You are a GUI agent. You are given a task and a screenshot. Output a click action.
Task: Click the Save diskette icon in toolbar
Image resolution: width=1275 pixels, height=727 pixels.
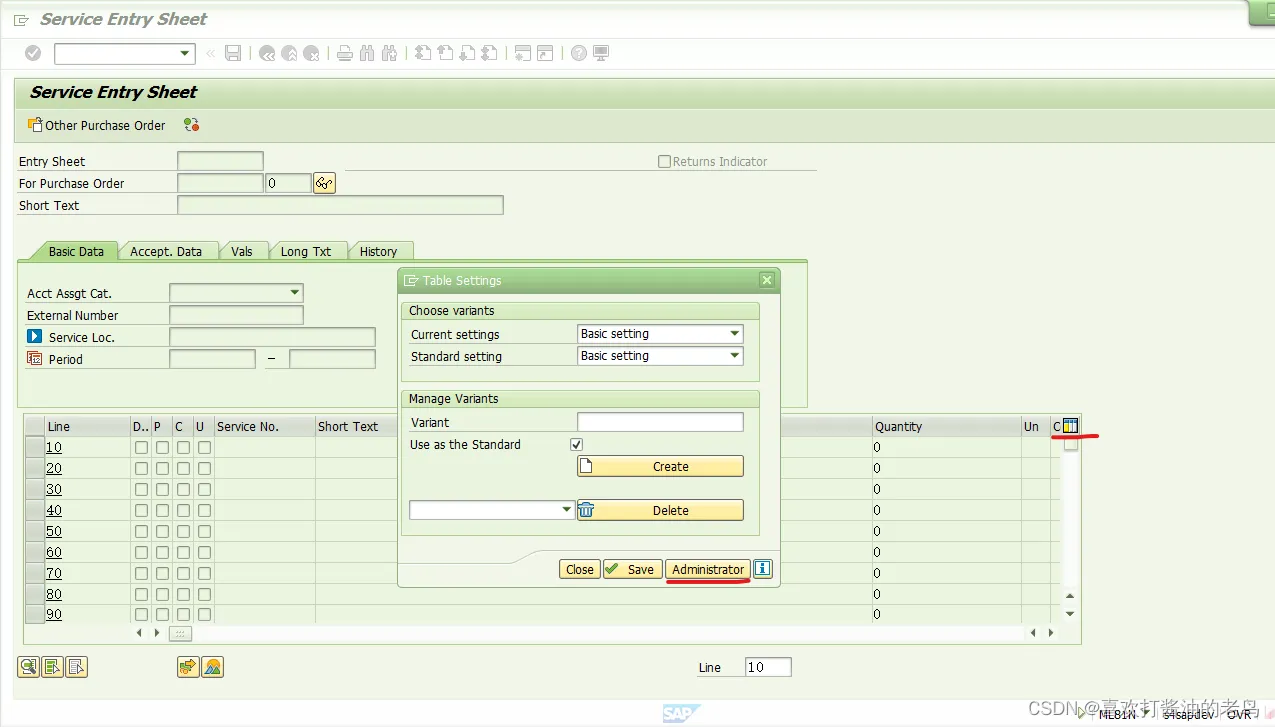233,53
